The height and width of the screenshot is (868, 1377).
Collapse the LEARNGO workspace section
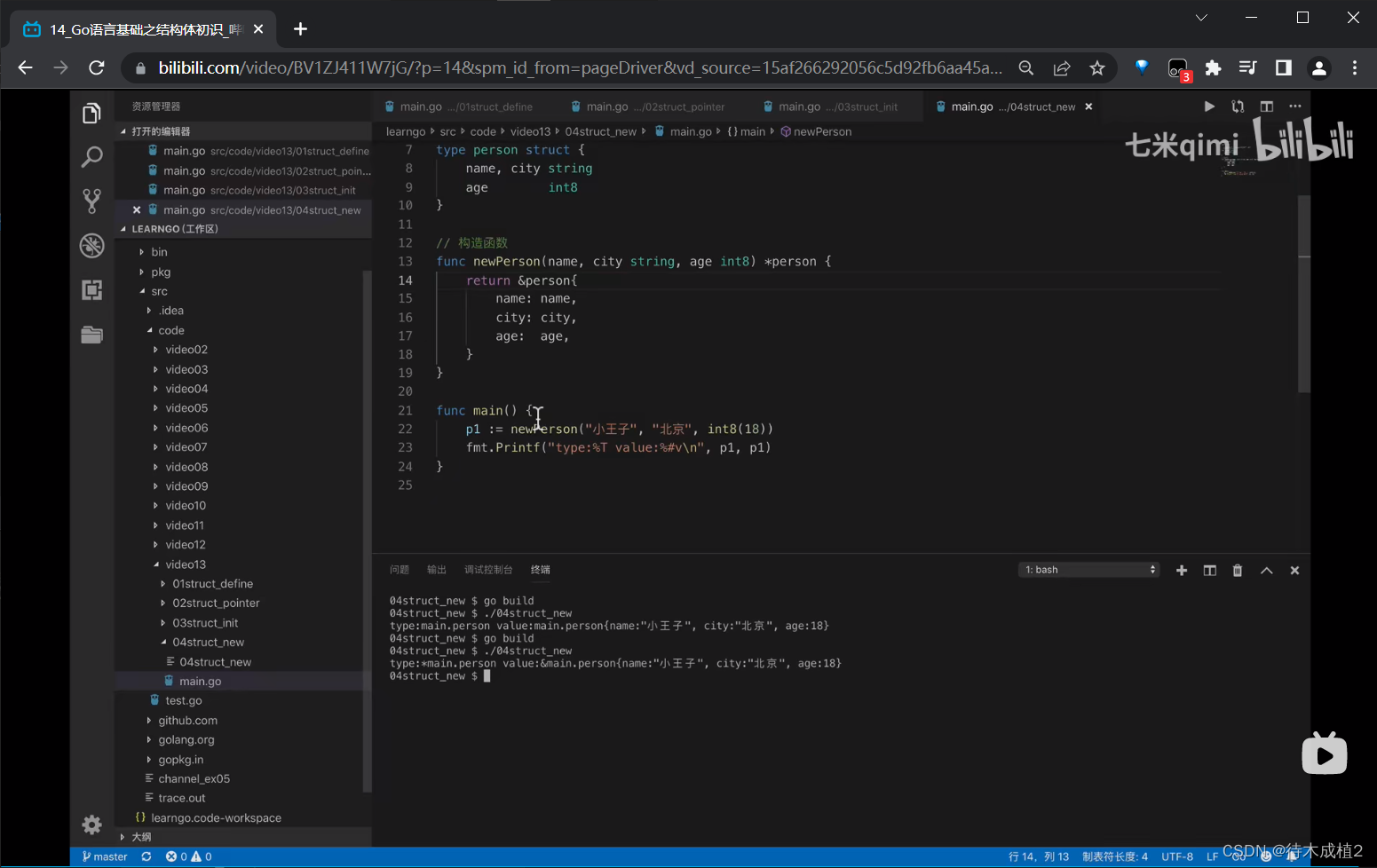pyautogui.click(x=123, y=229)
